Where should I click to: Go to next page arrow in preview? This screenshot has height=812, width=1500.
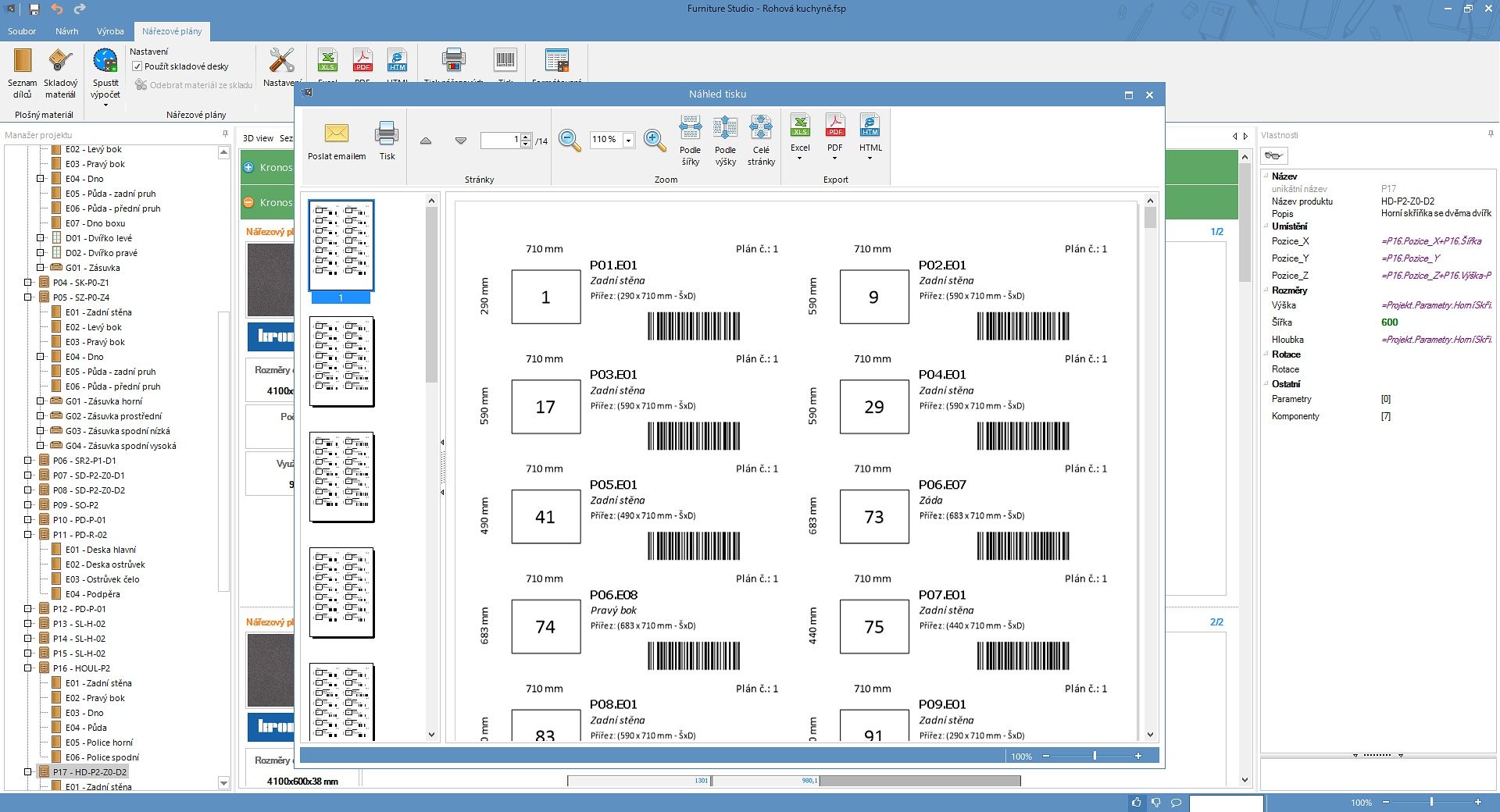tap(461, 141)
